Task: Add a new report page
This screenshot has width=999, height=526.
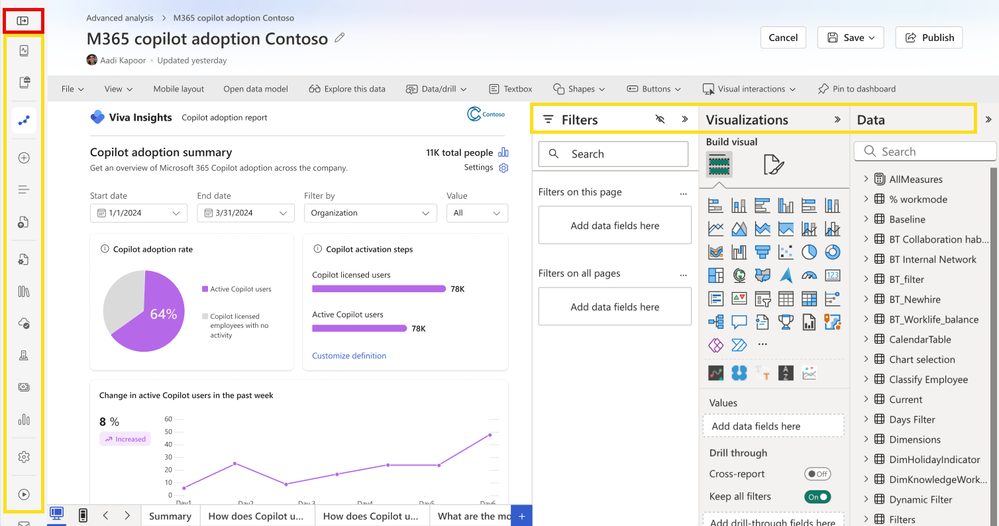Action: pos(521,516)
